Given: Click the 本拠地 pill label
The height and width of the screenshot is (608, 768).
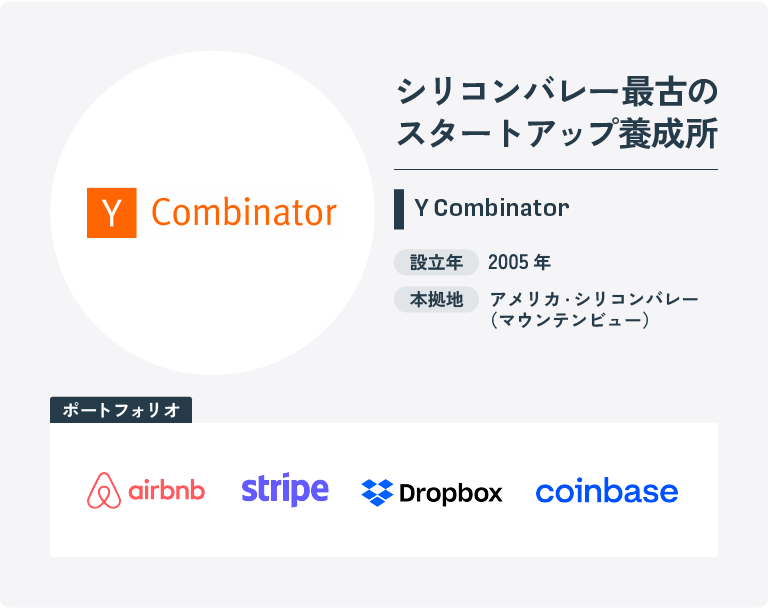Looking at the screenshot, I should (x=436, y=299).
